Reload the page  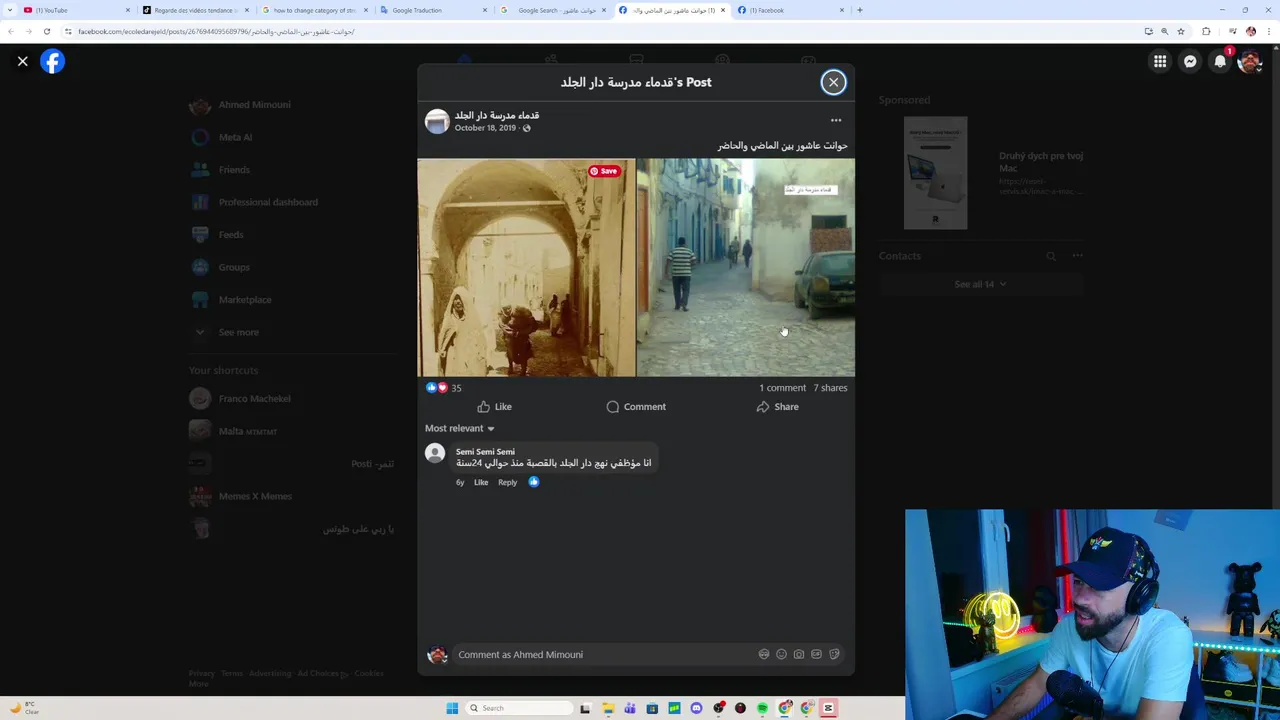(x=46, y=31)
